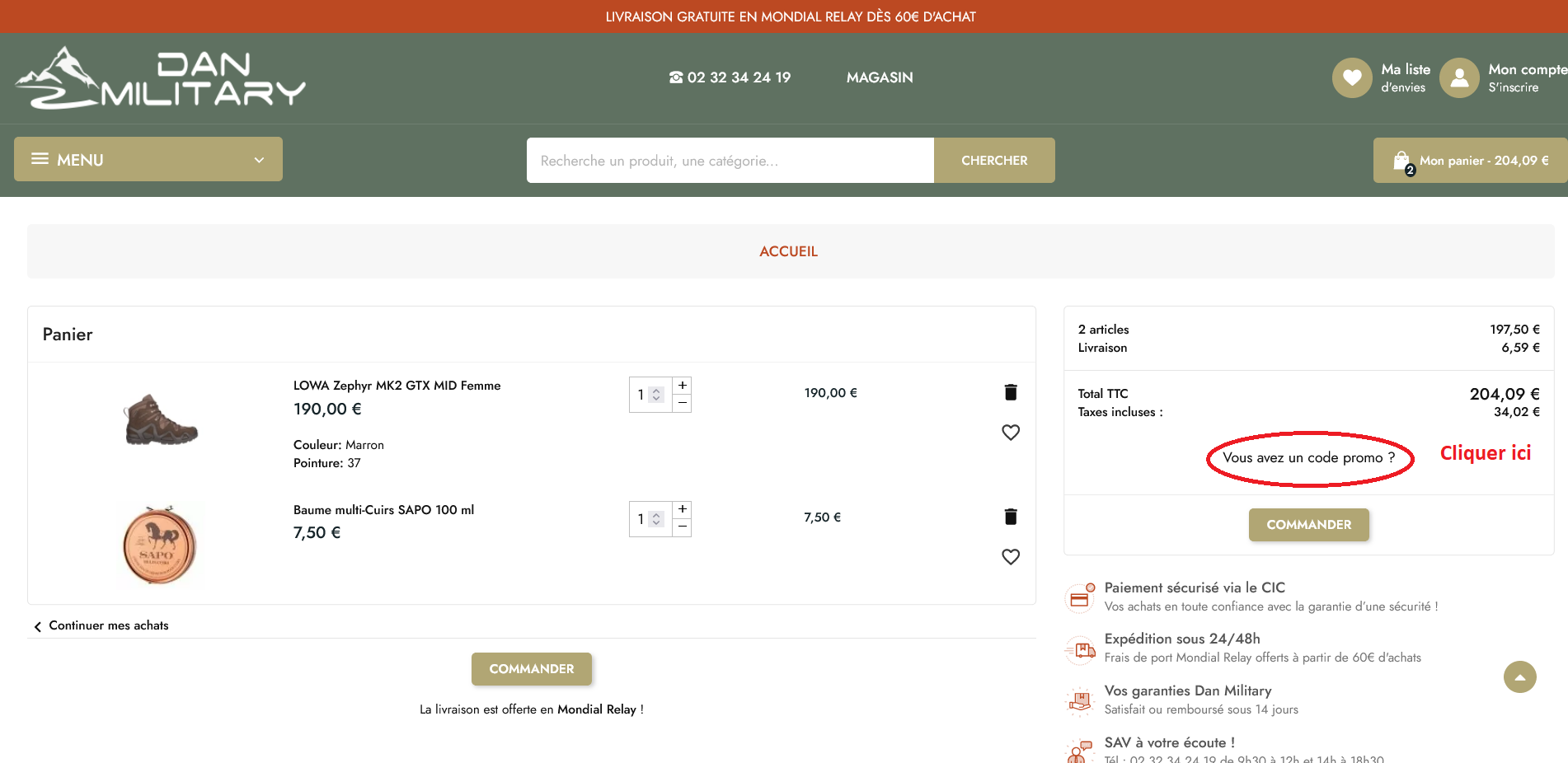Click the Dan Military logo
Image resolution: width=1568 pixels, height=763 pixels.
[161, 78]
